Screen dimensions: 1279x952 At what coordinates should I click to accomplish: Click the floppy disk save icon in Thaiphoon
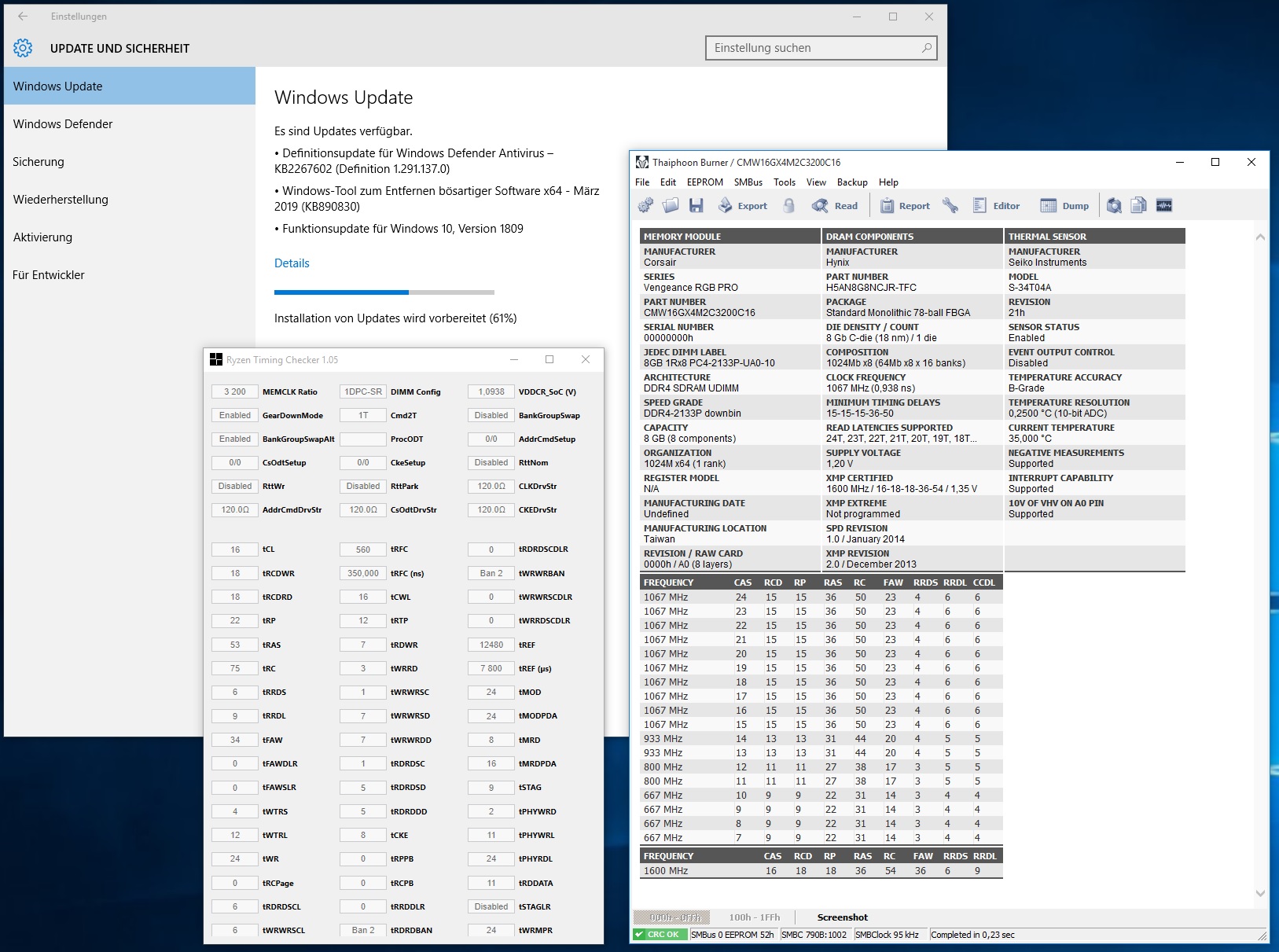click(696, 206)
